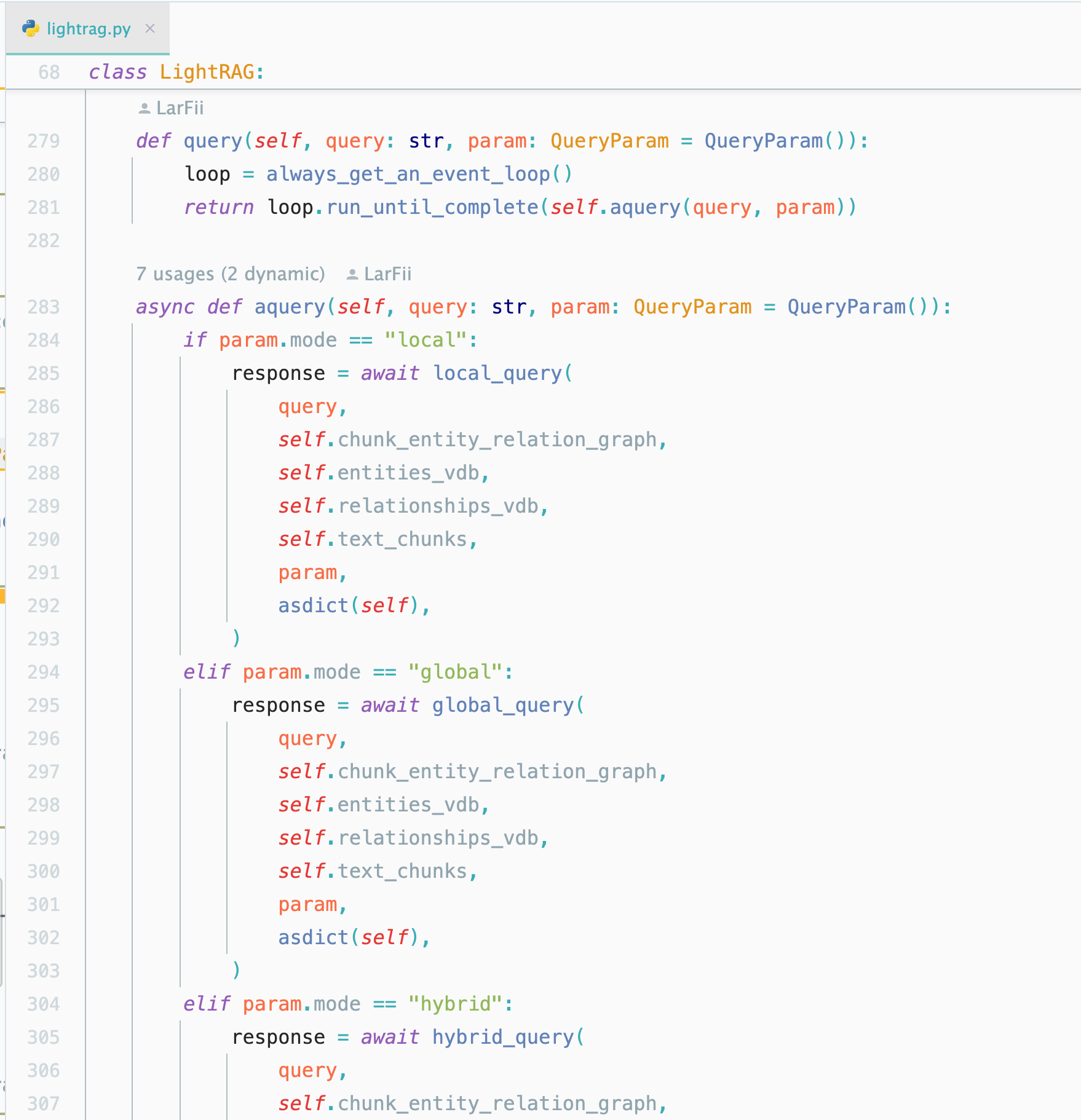Viewport: 1081px width, 1120px height.
Task: Click the "hybrid" string literal
Action: click(x=456, y=1004)
